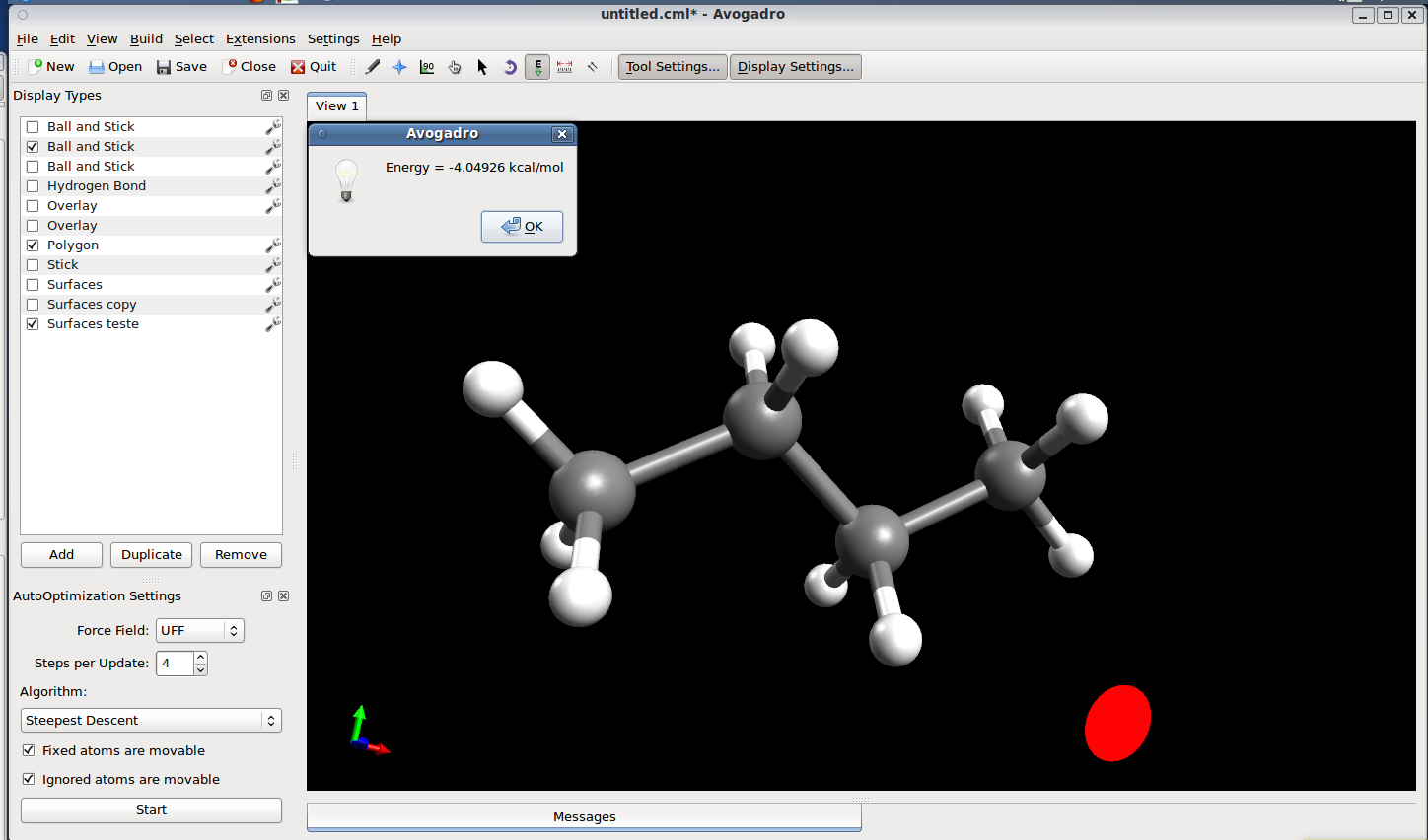Start the auto optimization
This screenshot has width=1428, height=840.
point(151,810)
